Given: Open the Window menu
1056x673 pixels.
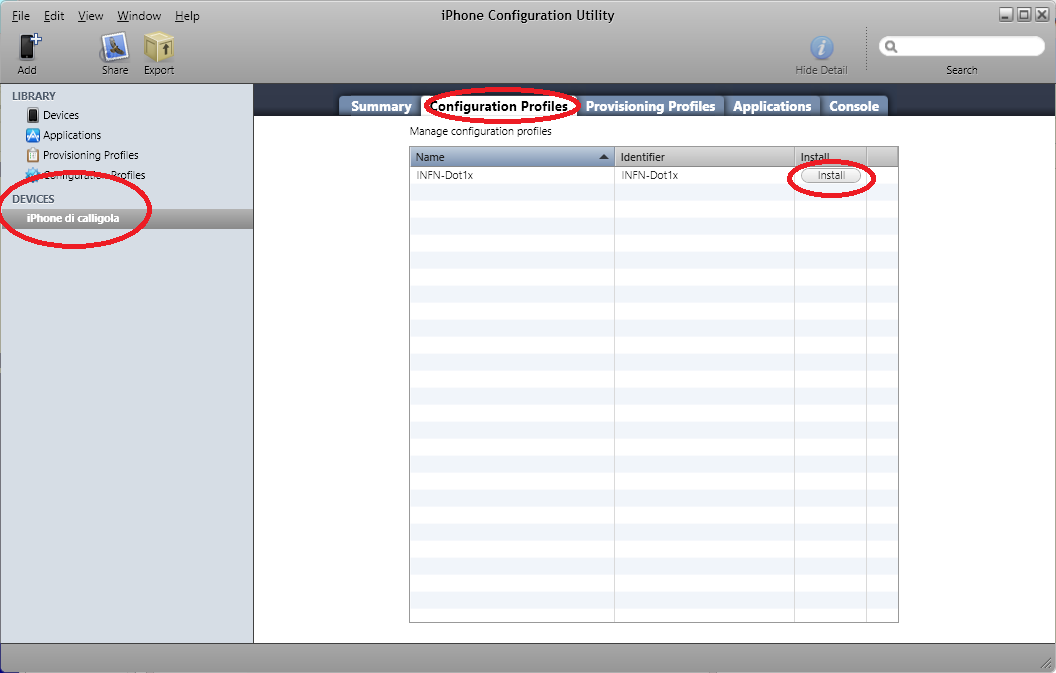Looking at the screenshot, I should (139, 15).
